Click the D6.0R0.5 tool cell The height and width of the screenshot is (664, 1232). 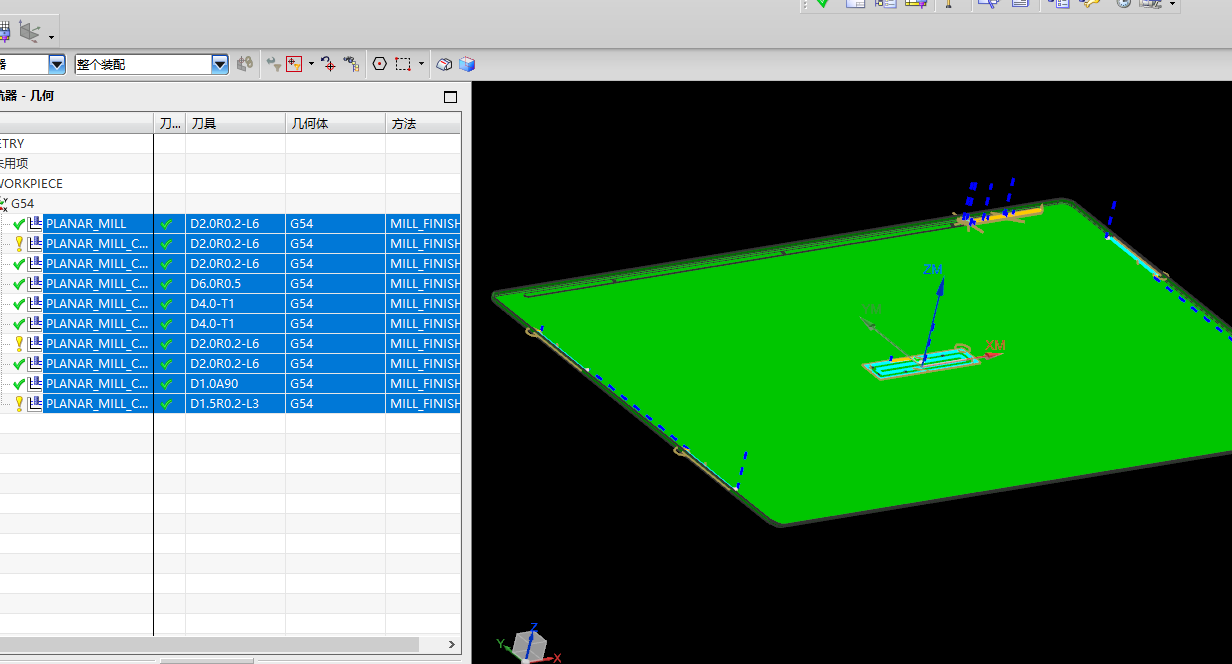[235, 284]
